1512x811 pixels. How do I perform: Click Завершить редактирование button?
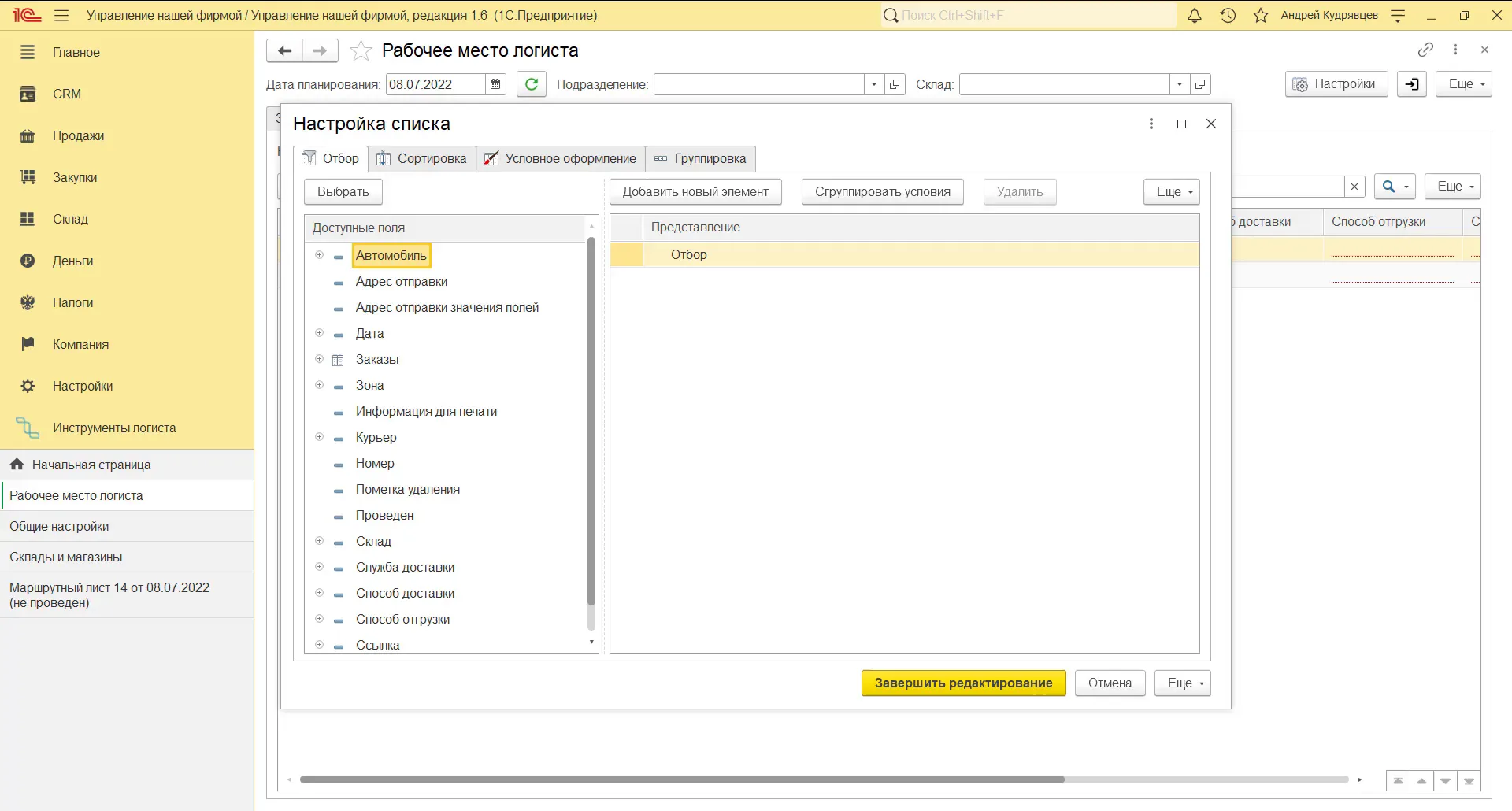pyautogui.click(x=963, y=683)
